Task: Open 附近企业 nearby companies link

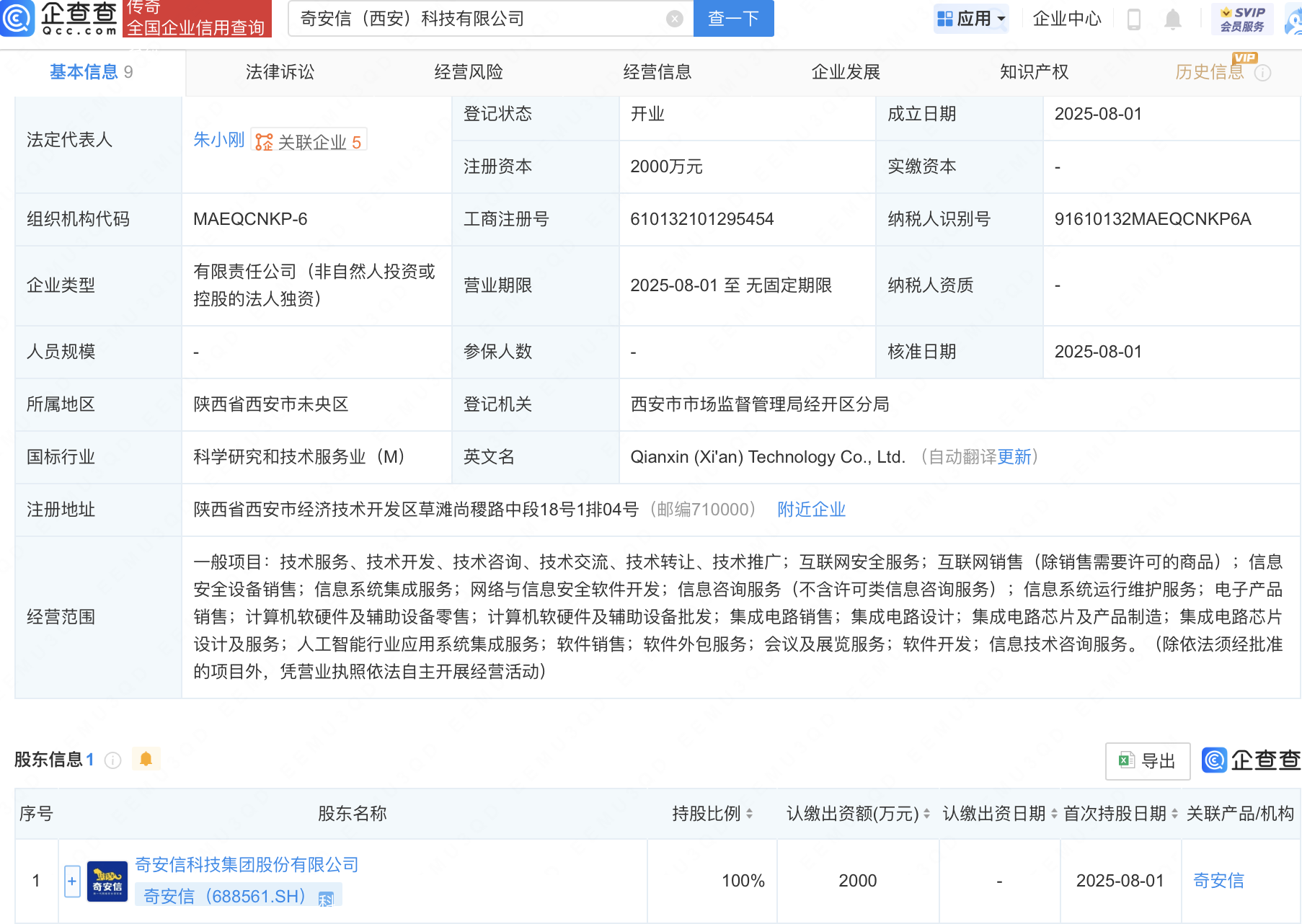Action: pos(812,510)
